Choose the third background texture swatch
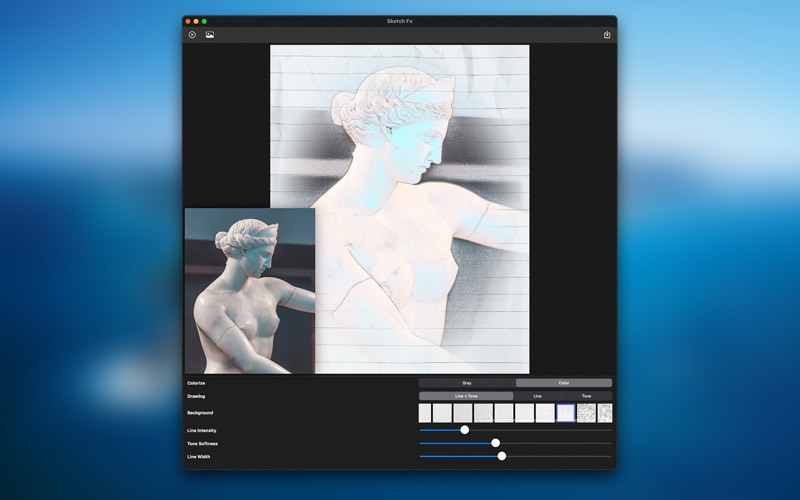Screen dimensions: 800x500 pyautogui.click(x=462, y=413)
